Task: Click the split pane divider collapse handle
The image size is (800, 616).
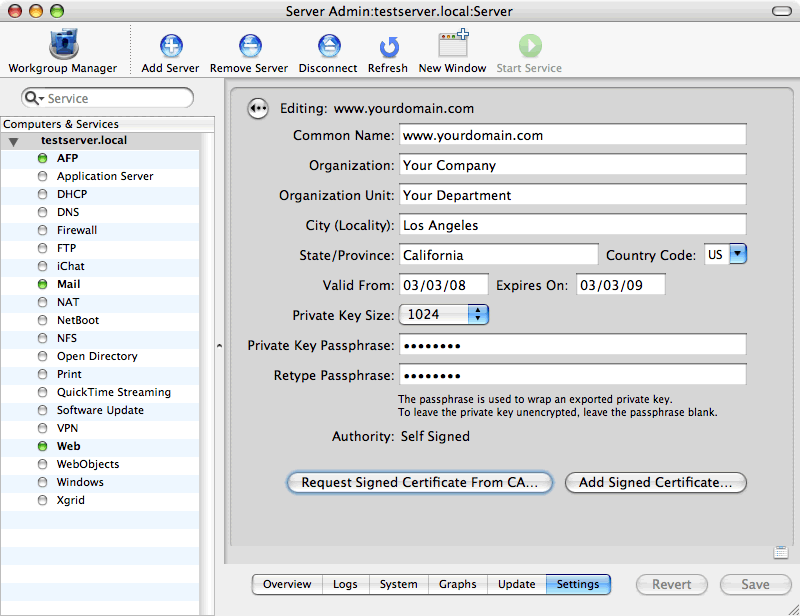Action: tap(219, 346)
